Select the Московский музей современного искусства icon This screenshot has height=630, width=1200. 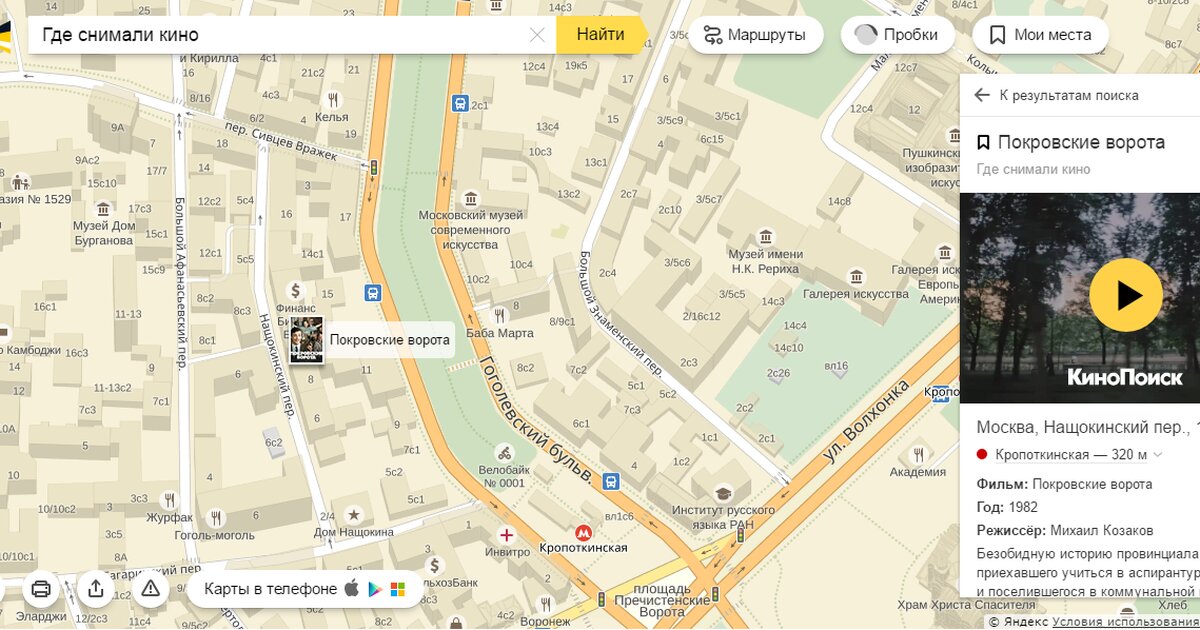[x=470, y=197]
